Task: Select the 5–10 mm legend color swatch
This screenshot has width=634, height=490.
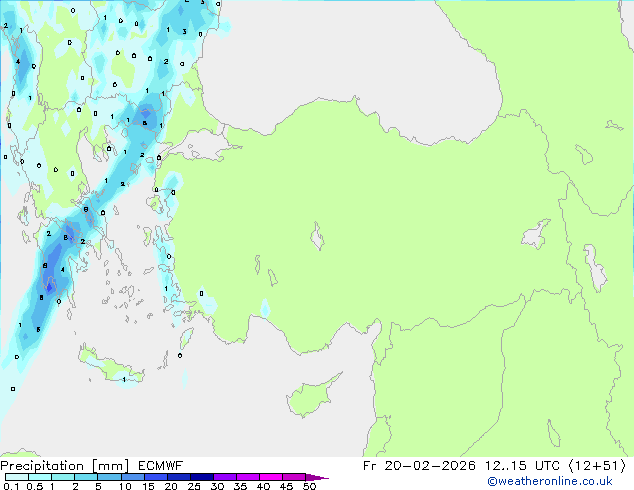Action: coord(109,477)
